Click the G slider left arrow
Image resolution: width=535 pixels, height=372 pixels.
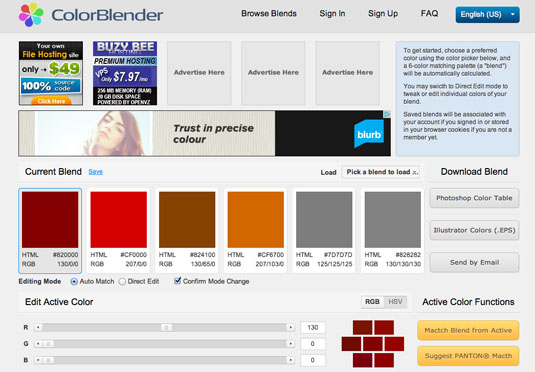point(38,344)
